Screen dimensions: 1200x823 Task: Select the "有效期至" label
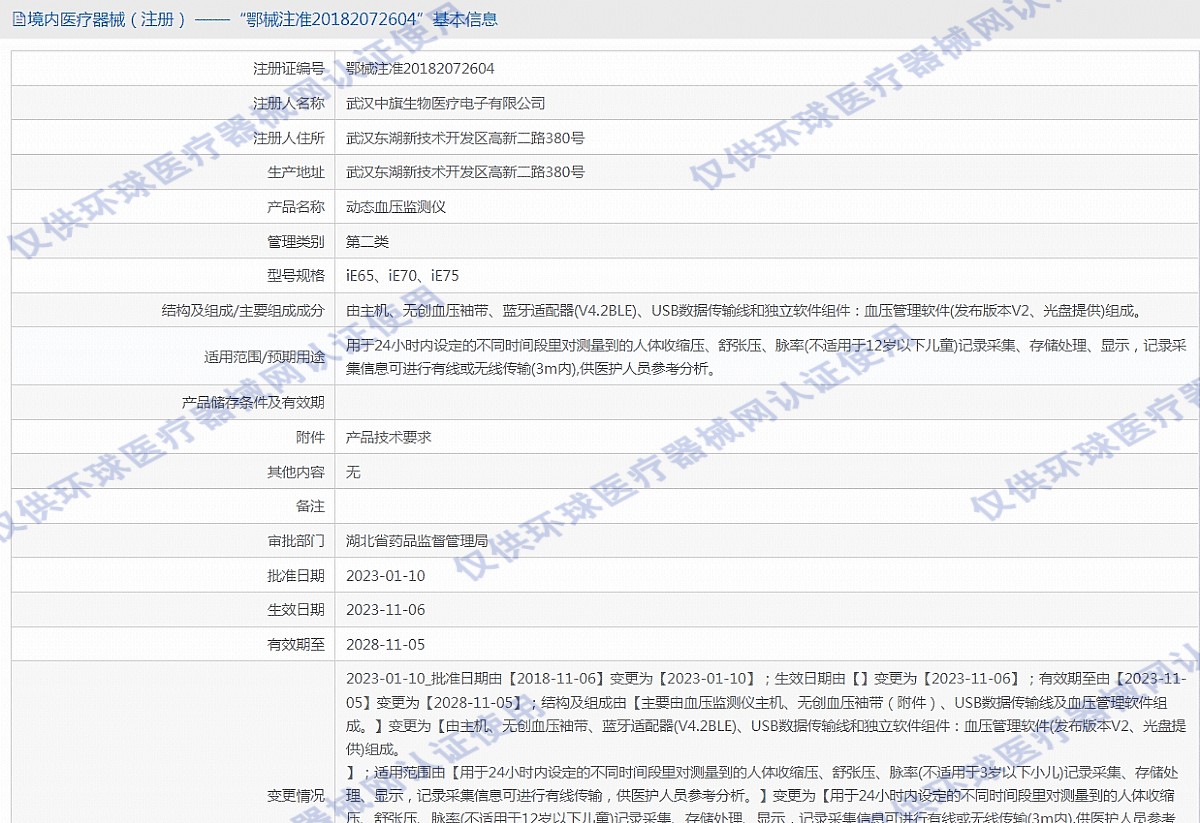[x=296, y=644]
